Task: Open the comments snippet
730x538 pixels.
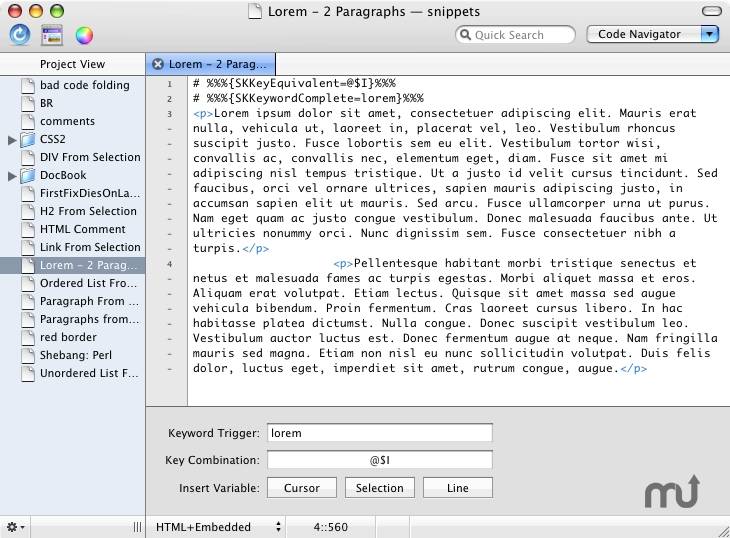Action: pos(68,121)
